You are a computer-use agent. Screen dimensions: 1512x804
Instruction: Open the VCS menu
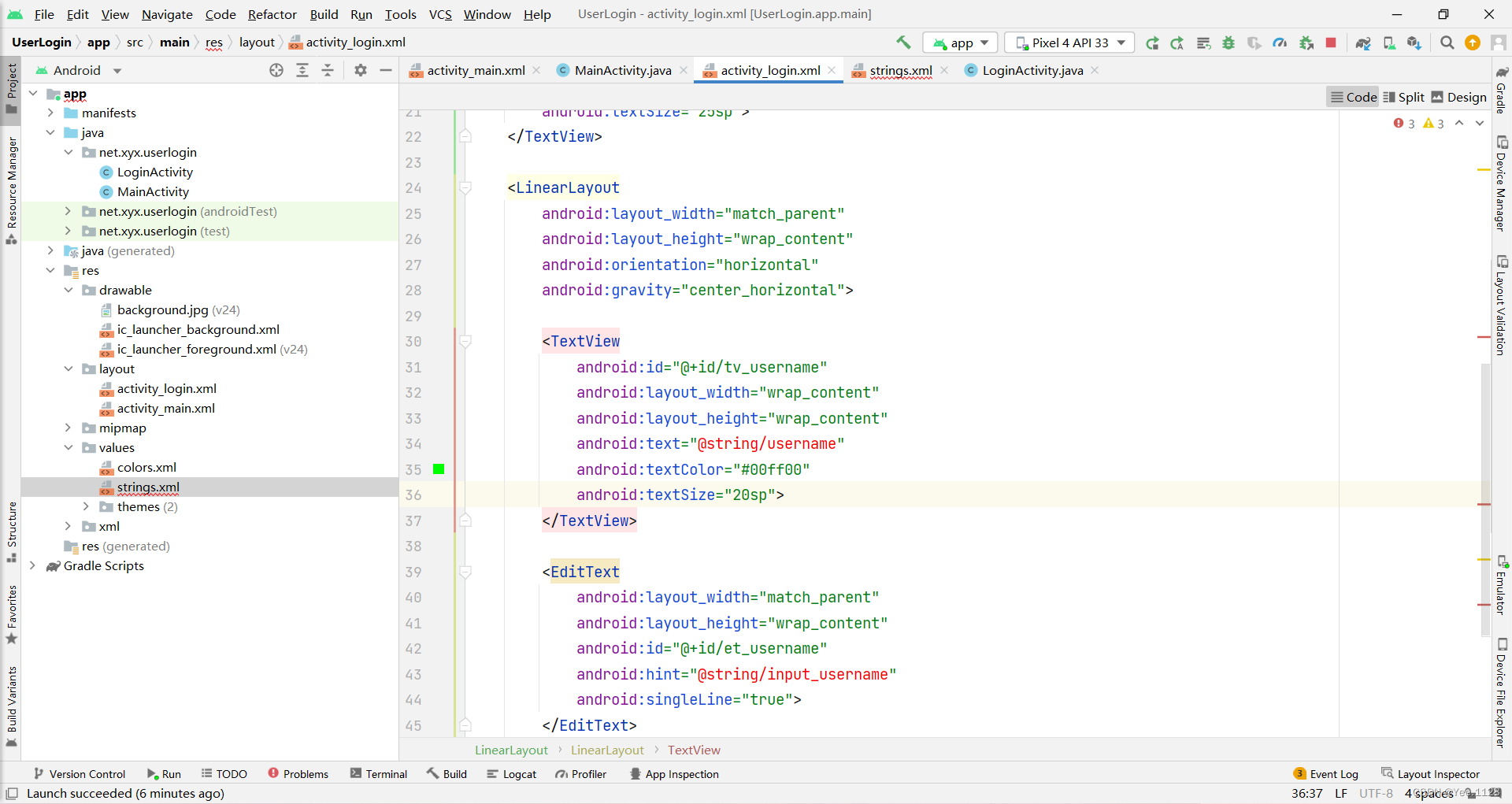point(440,14)
